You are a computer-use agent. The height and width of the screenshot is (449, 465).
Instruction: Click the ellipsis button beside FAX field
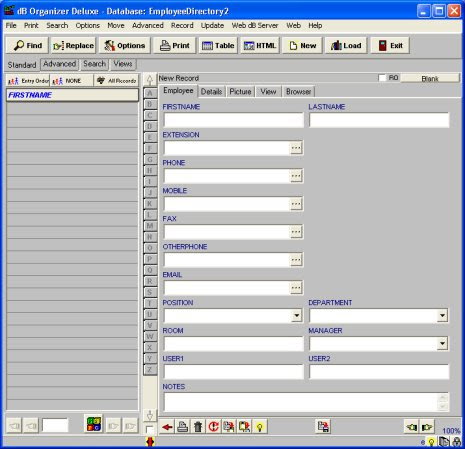296,232
